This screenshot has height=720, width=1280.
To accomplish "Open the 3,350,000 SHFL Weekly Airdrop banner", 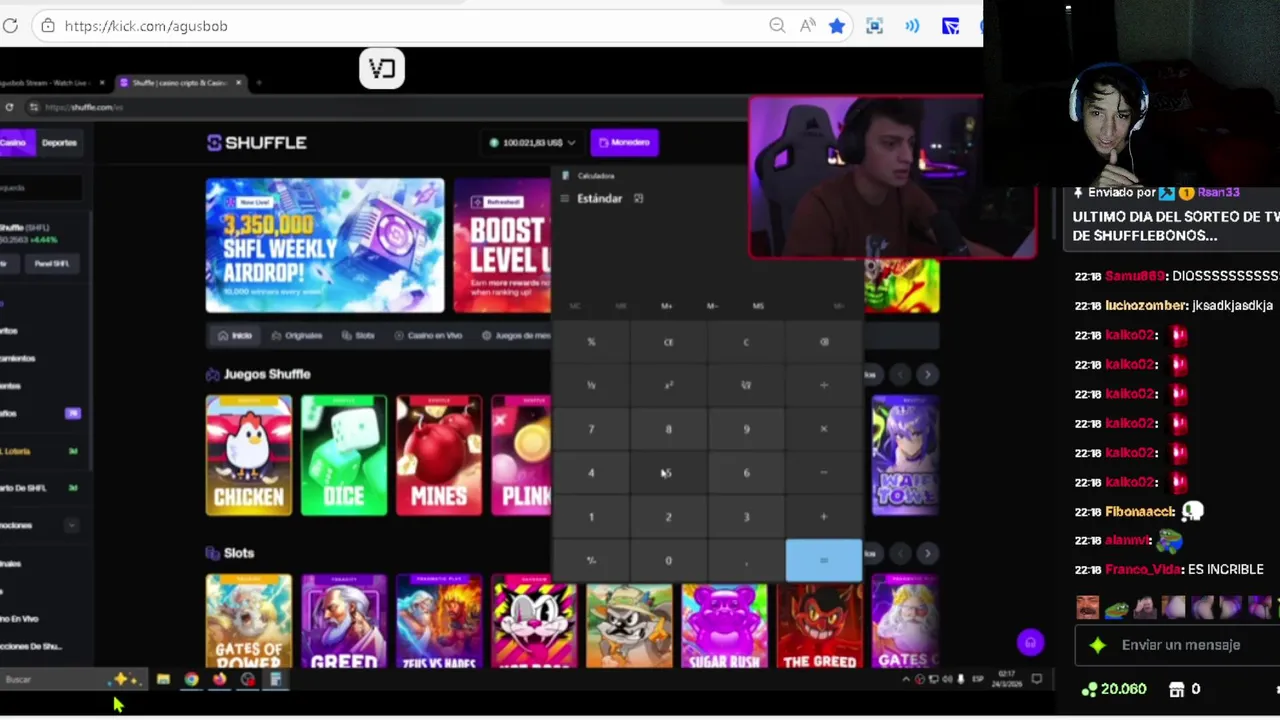I will click(x=325, y=246).
